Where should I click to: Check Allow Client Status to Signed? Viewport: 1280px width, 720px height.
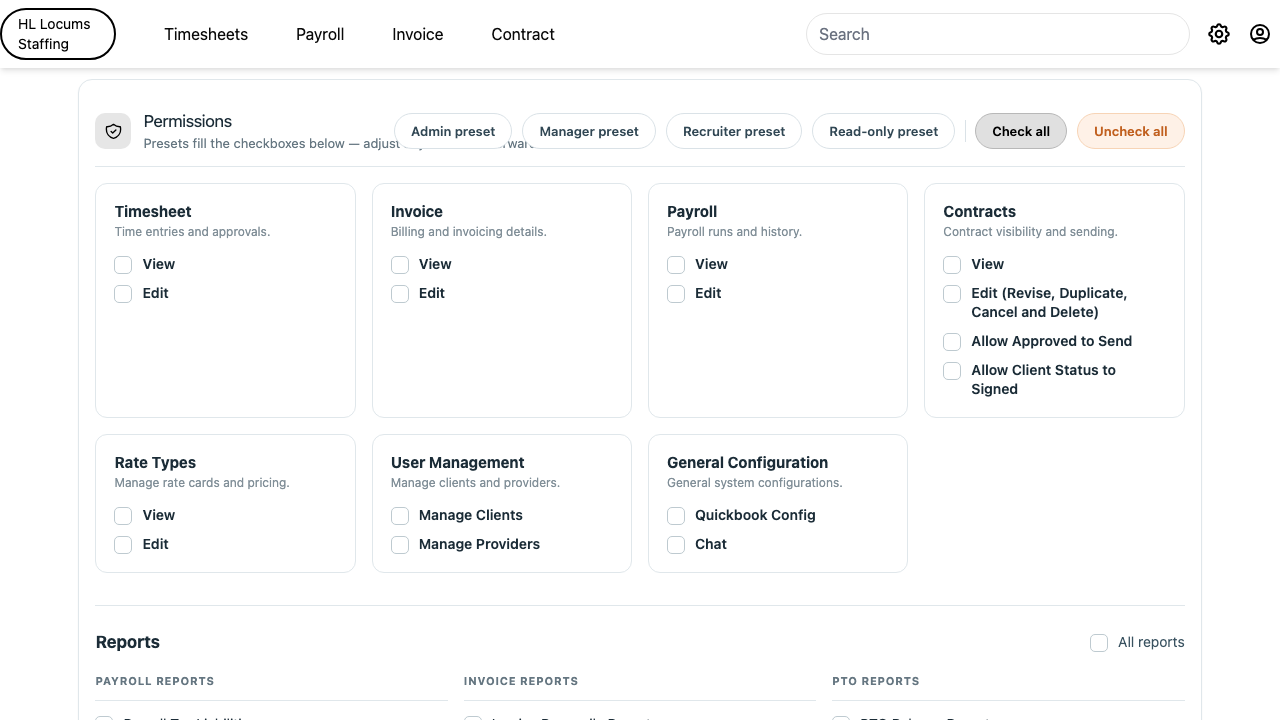952,371
